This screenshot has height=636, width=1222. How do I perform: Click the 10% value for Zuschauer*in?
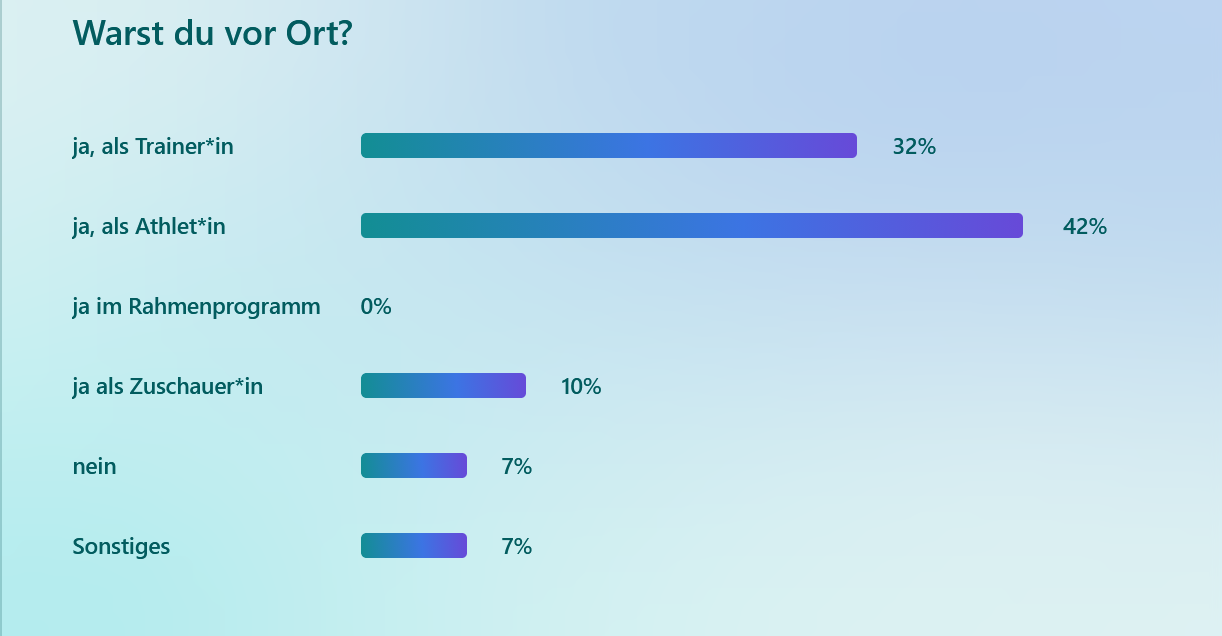[581, 386]
